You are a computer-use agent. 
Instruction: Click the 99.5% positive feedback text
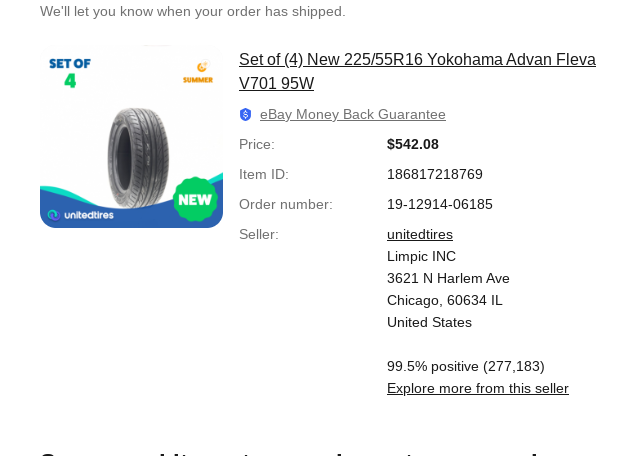coord(465,366)
